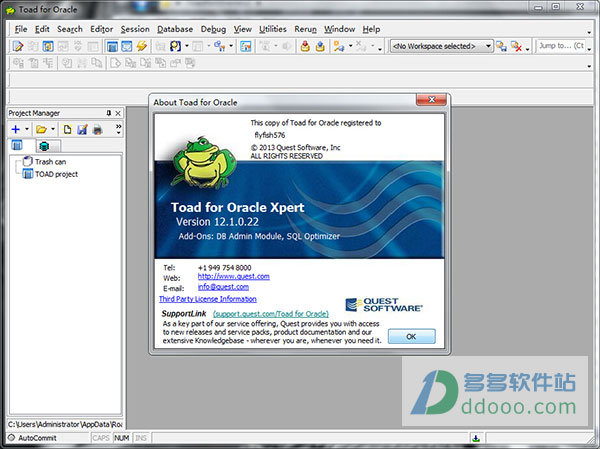Open the Session menu

[135, 29]
